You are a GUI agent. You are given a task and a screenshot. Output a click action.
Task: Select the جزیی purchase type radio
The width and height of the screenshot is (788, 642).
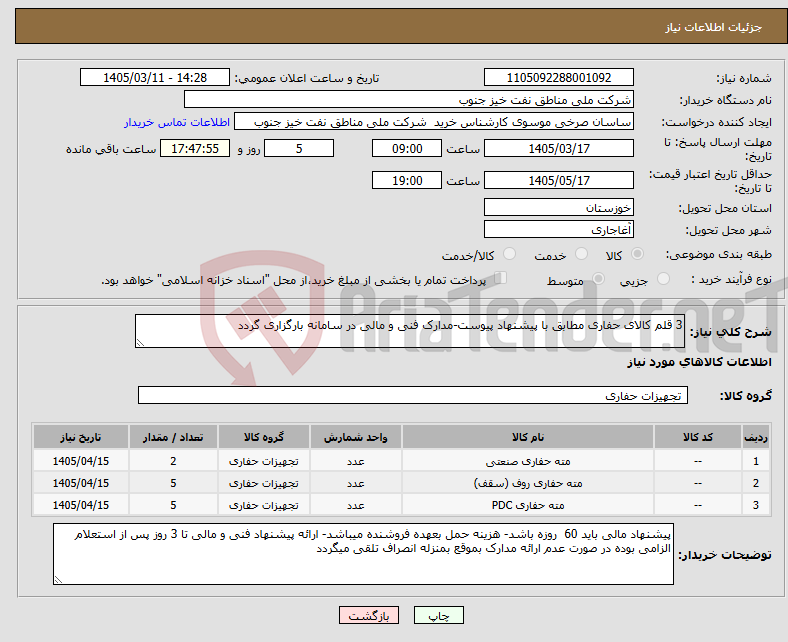[663, 279]
